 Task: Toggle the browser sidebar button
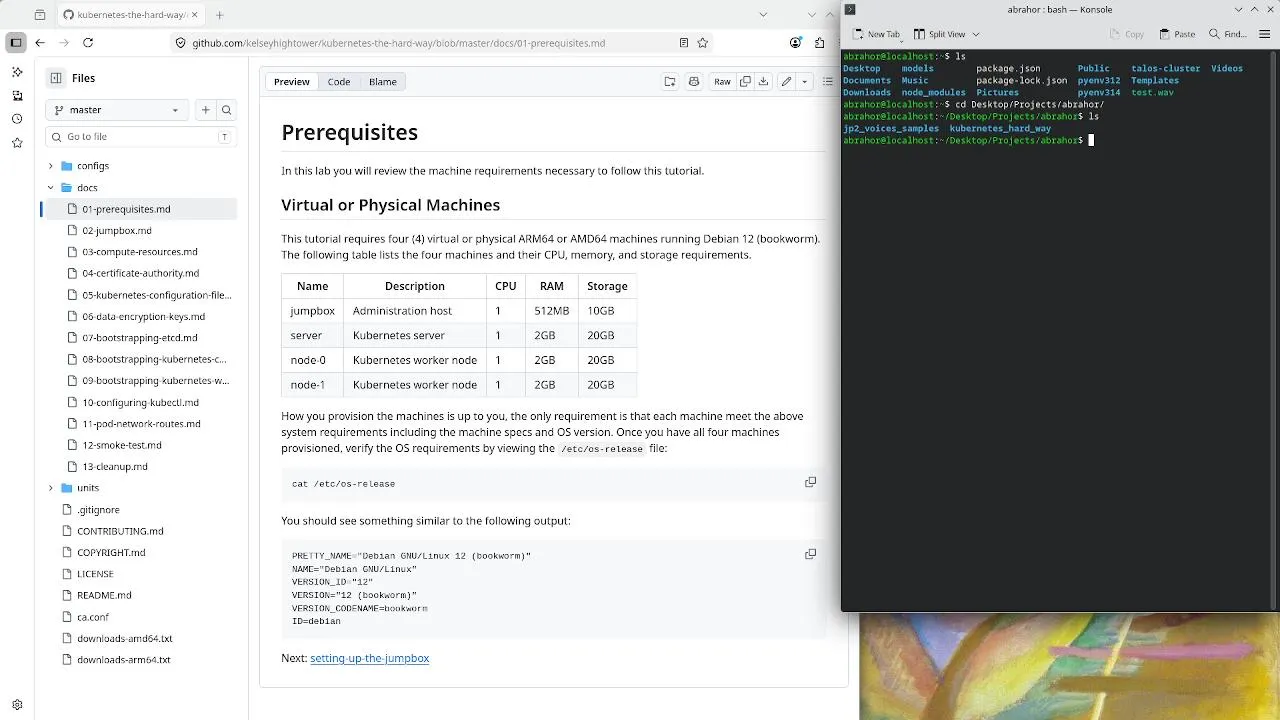[16, 43]
